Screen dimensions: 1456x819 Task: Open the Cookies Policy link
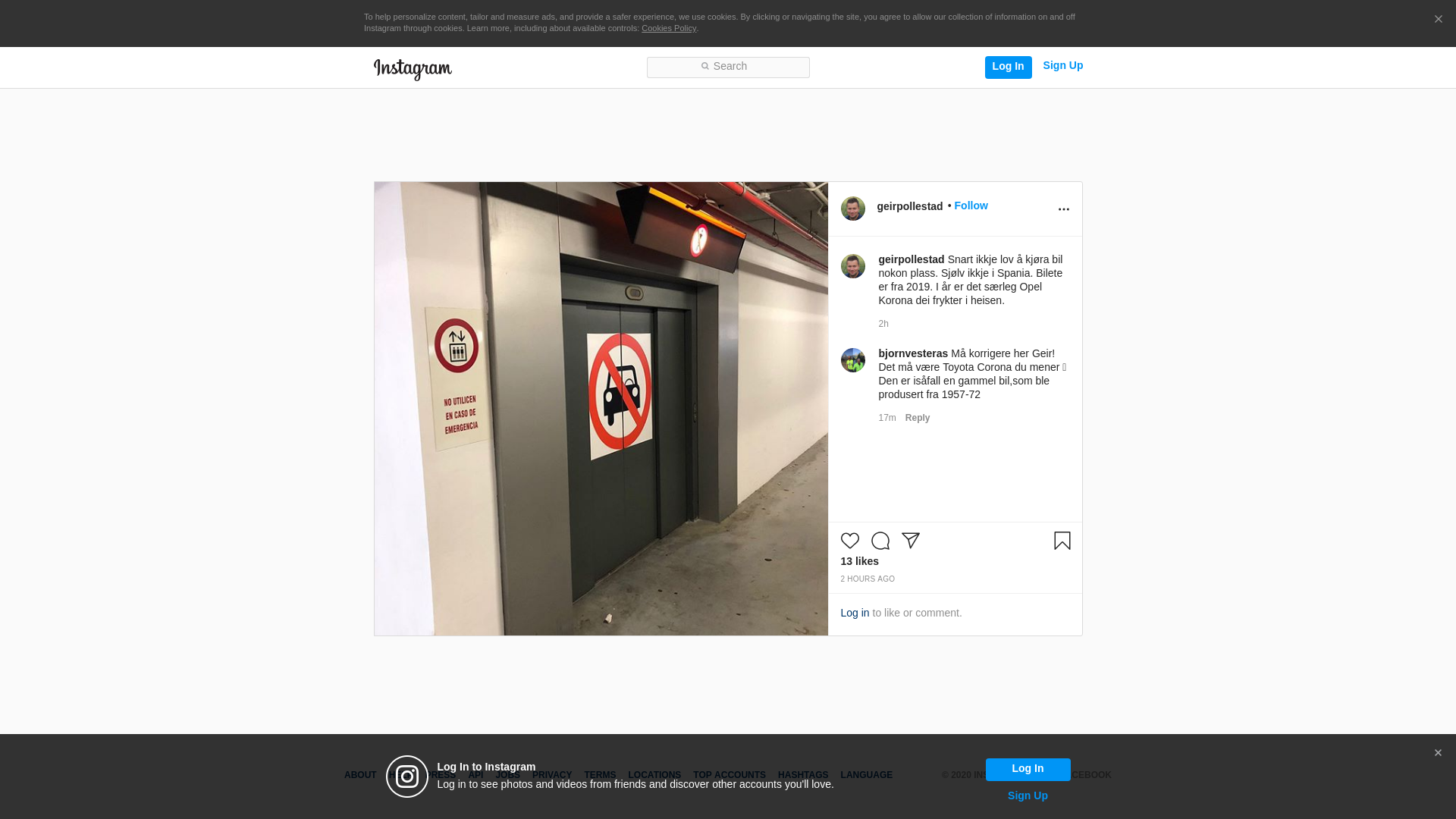669,28
